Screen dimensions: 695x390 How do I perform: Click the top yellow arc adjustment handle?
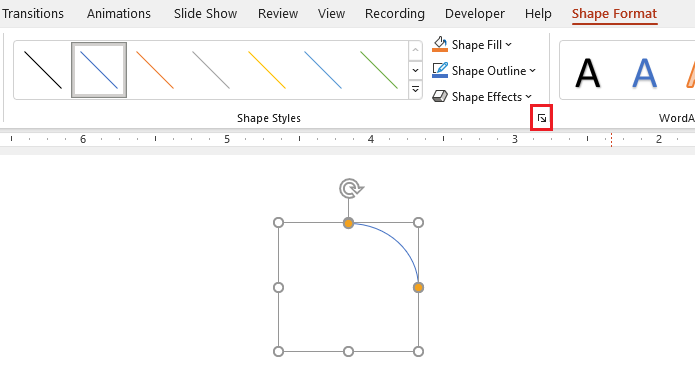[348, 223]
